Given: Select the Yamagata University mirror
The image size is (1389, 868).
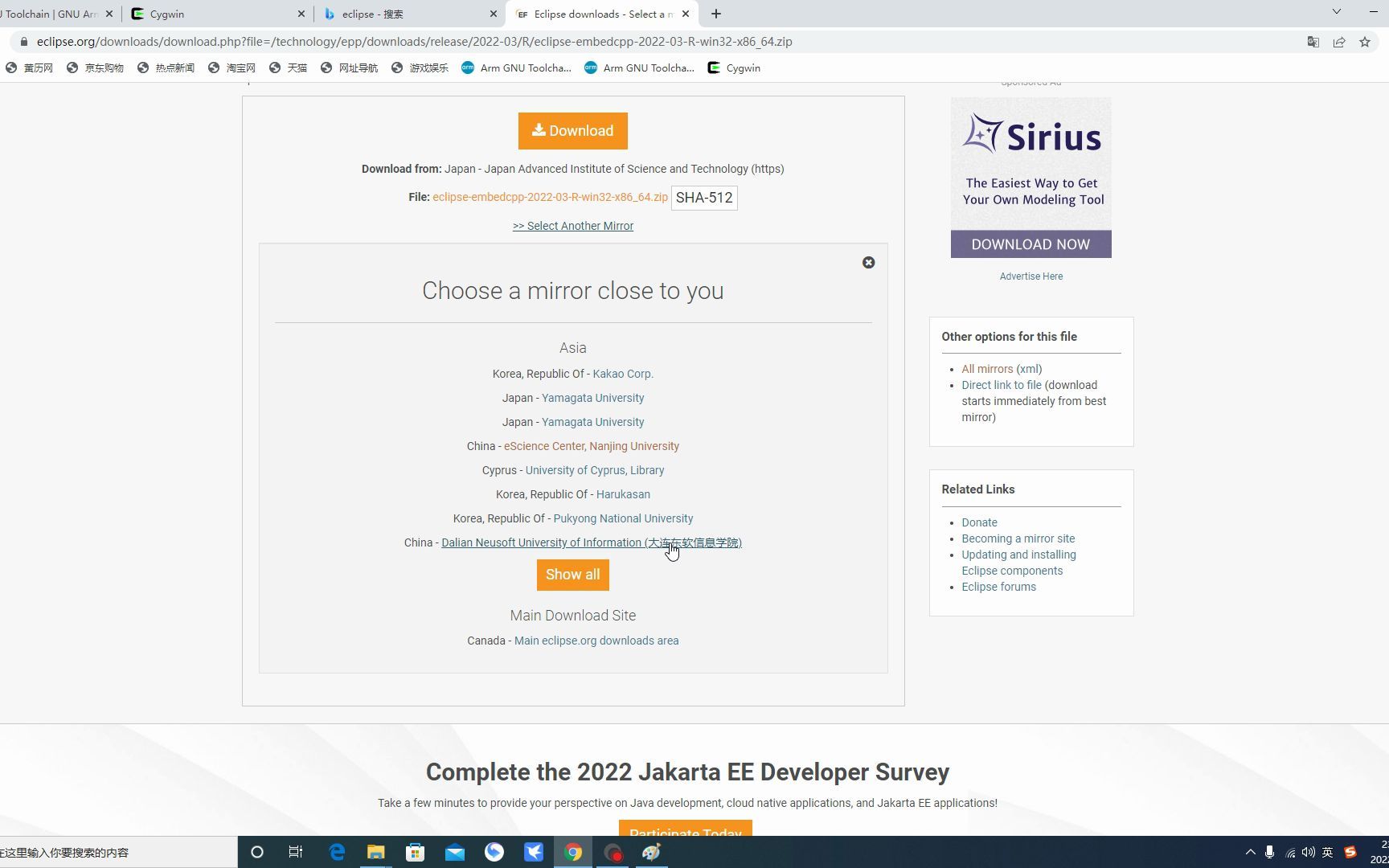Looking at the screenshot, I should [x=592, y=397].
